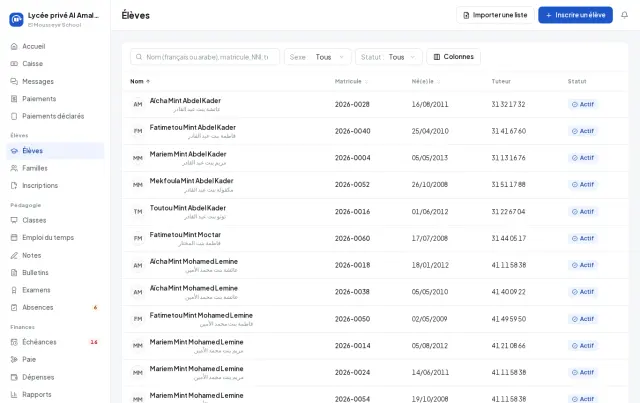Go to Emploi du temps calendar icon
The image size is (640, 403).
[x=14, y=237]
